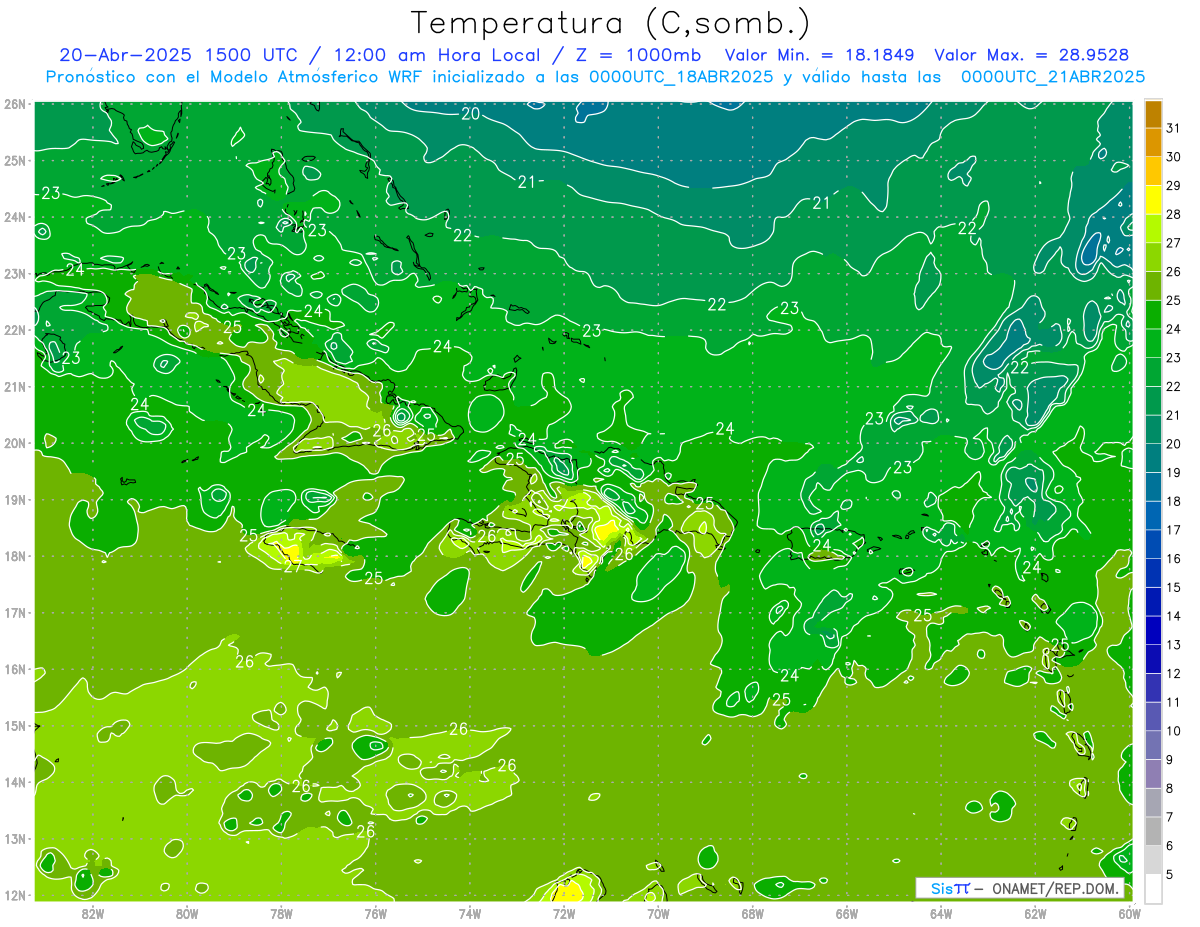Click the longitude axis label "68W"
The image size is (1200, 927).
click(753, 913)
